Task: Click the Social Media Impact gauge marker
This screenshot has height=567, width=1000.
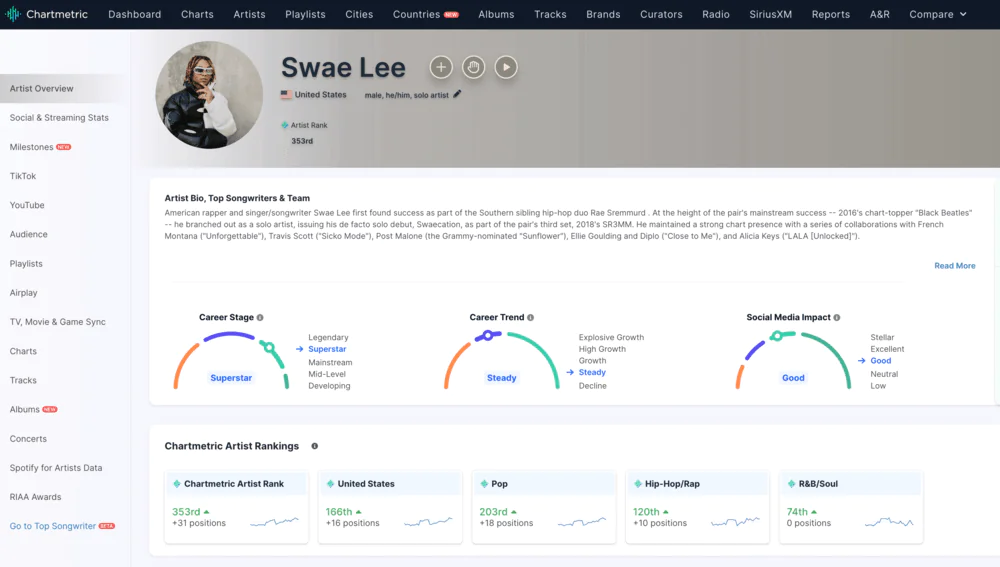Action: pos(776,335)
